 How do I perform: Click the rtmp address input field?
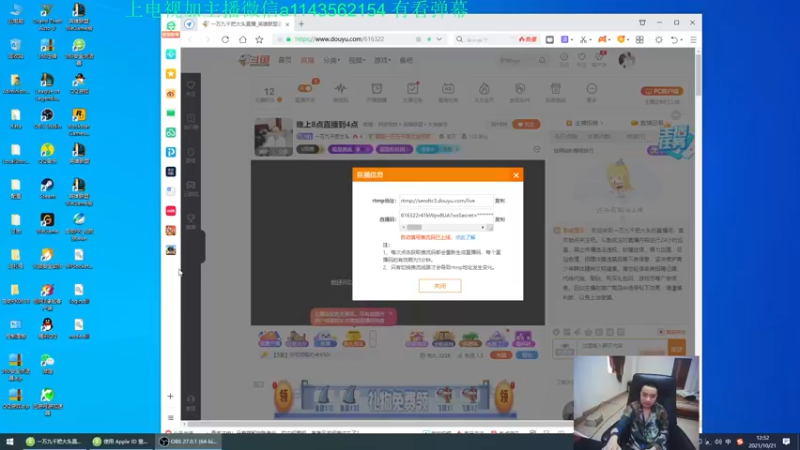click(446, 201)
